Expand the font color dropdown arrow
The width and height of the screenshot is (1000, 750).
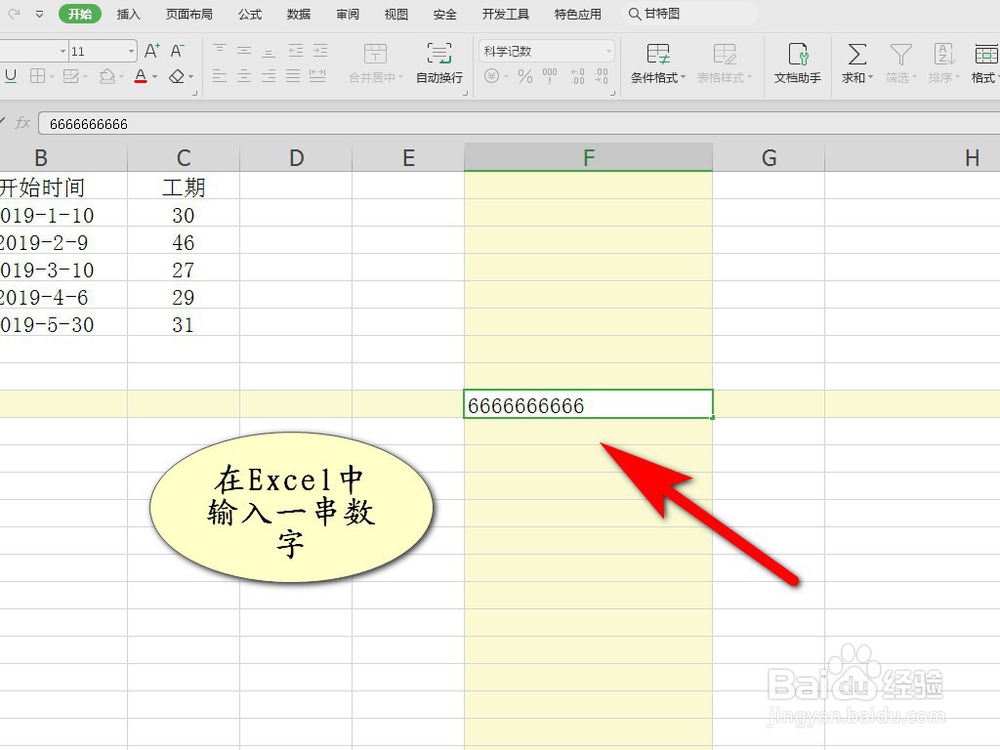[156, 76]
